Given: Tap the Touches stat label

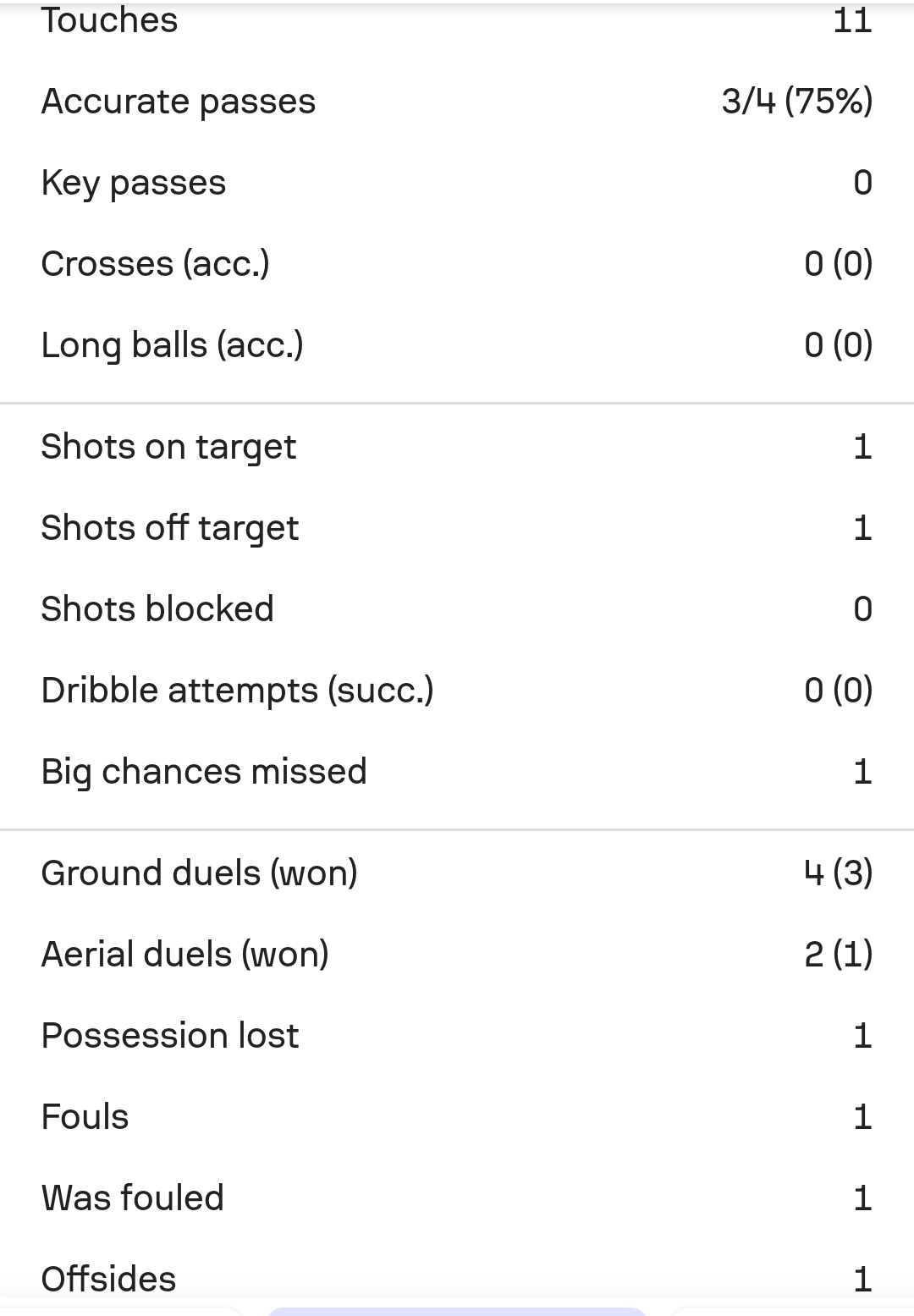Looking at the screenshot, I should pos(110,20).
